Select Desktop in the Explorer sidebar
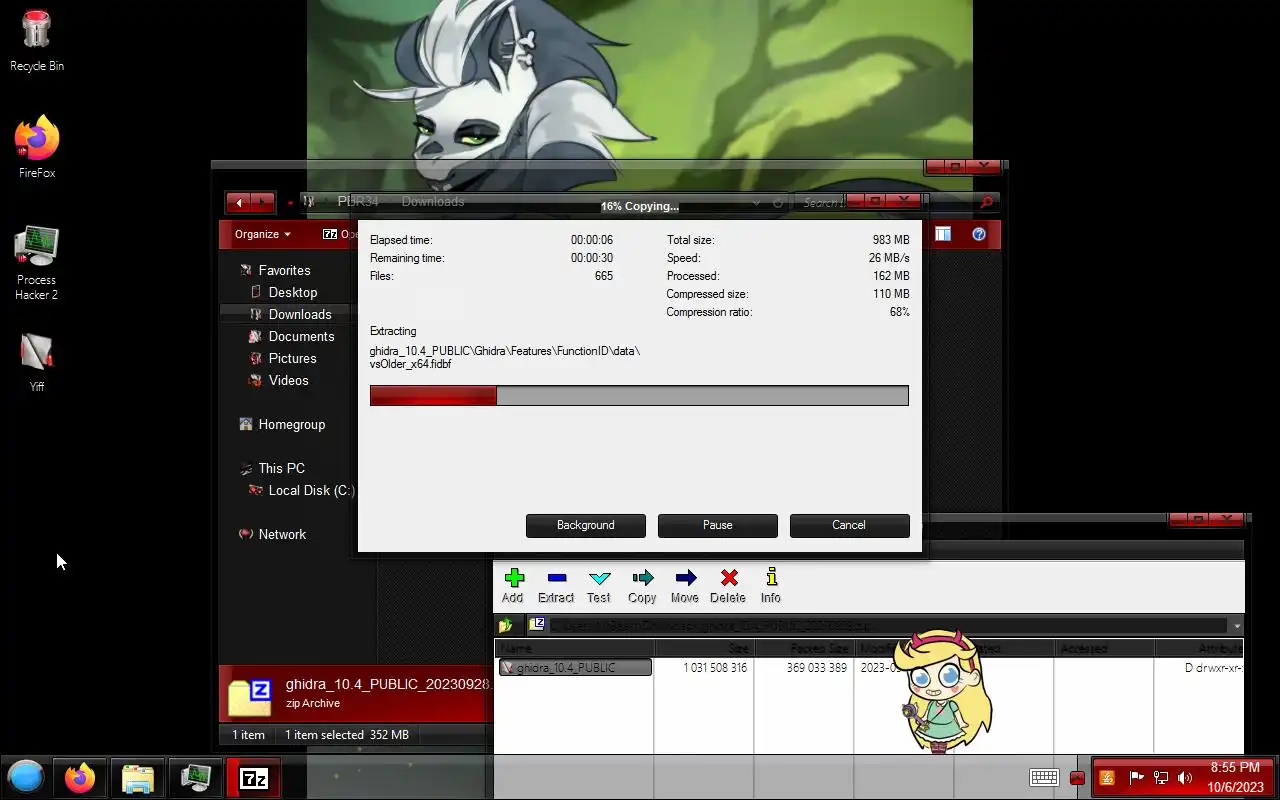Viewport: 1280px width, 800px height. (292, 292)
